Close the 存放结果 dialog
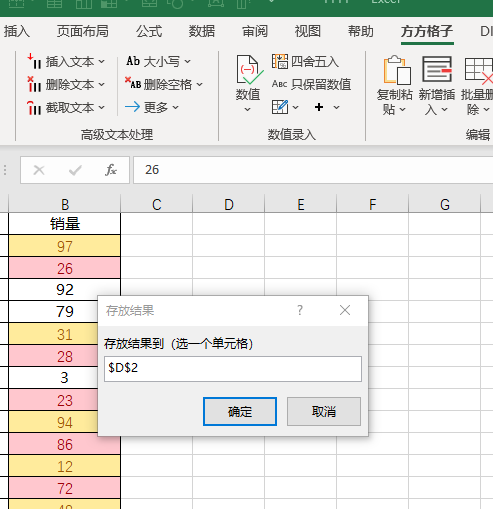The image size is (493, 509). (345, 310)
